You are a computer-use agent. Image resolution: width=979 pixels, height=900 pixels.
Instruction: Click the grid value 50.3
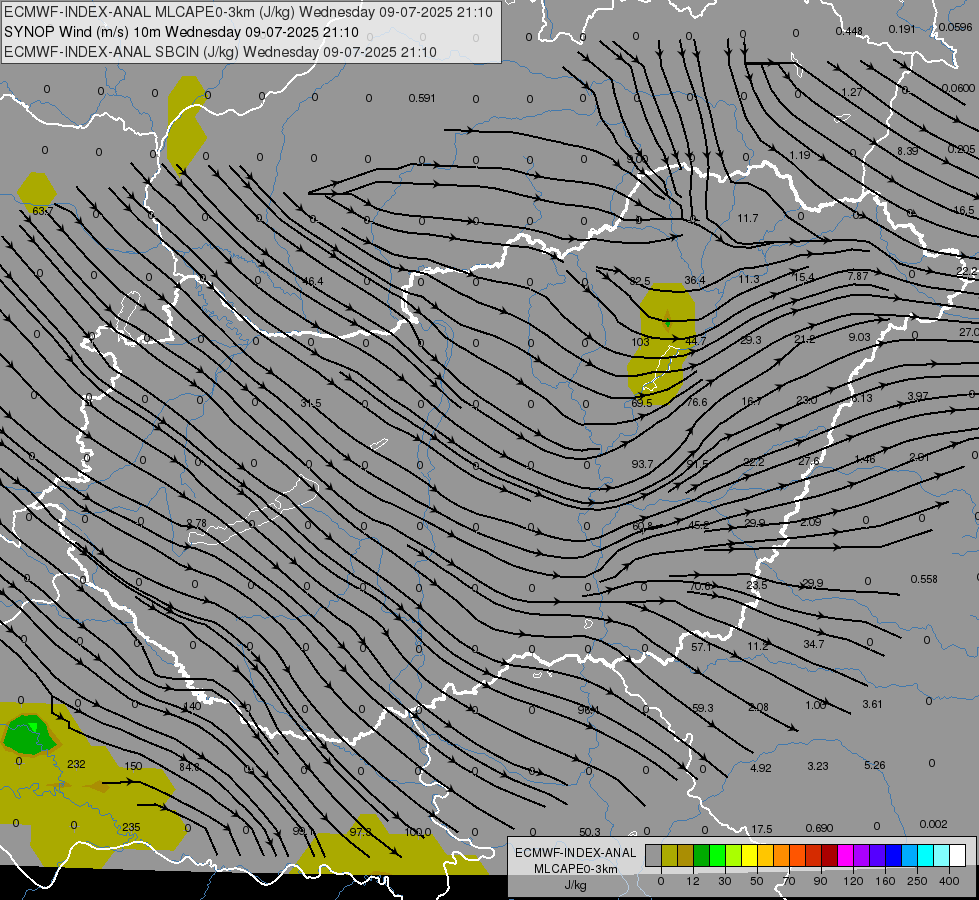click(x=589, y=832)
